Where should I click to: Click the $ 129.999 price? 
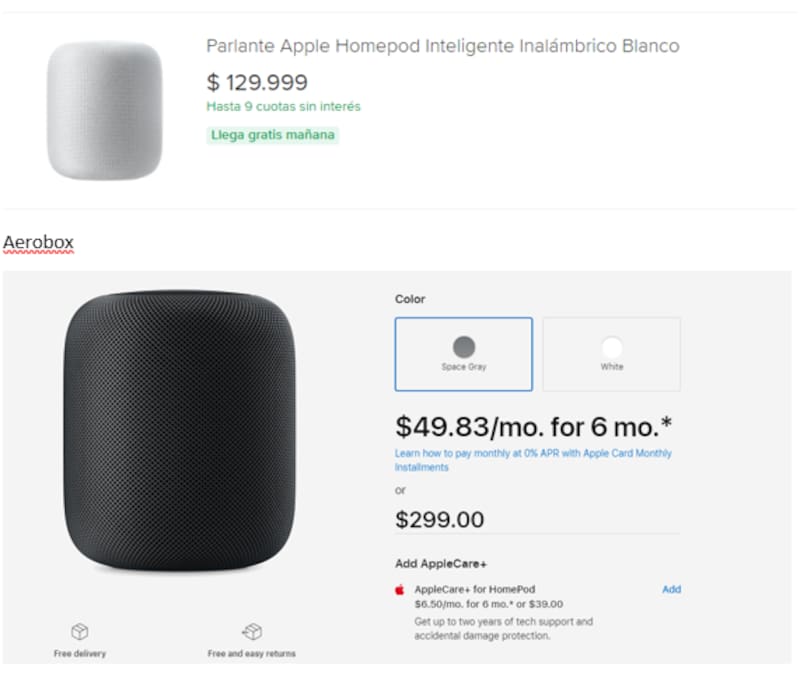click(257, 82)
